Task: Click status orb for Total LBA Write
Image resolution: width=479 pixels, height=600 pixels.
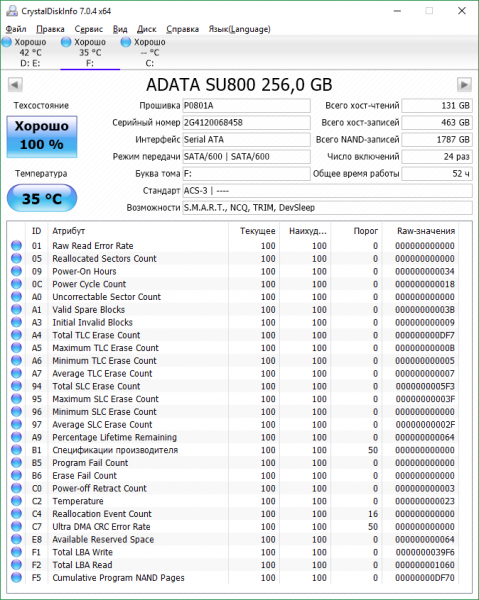Action: click(x=16, y=552)
